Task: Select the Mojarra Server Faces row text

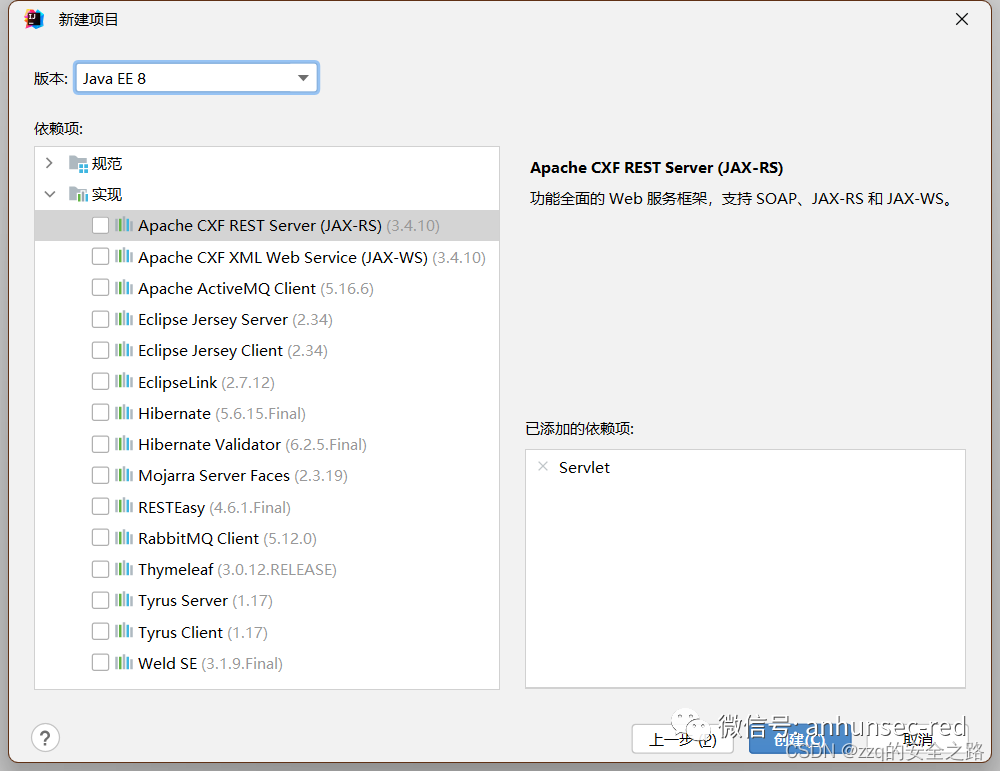Action: tap(242, 476)
